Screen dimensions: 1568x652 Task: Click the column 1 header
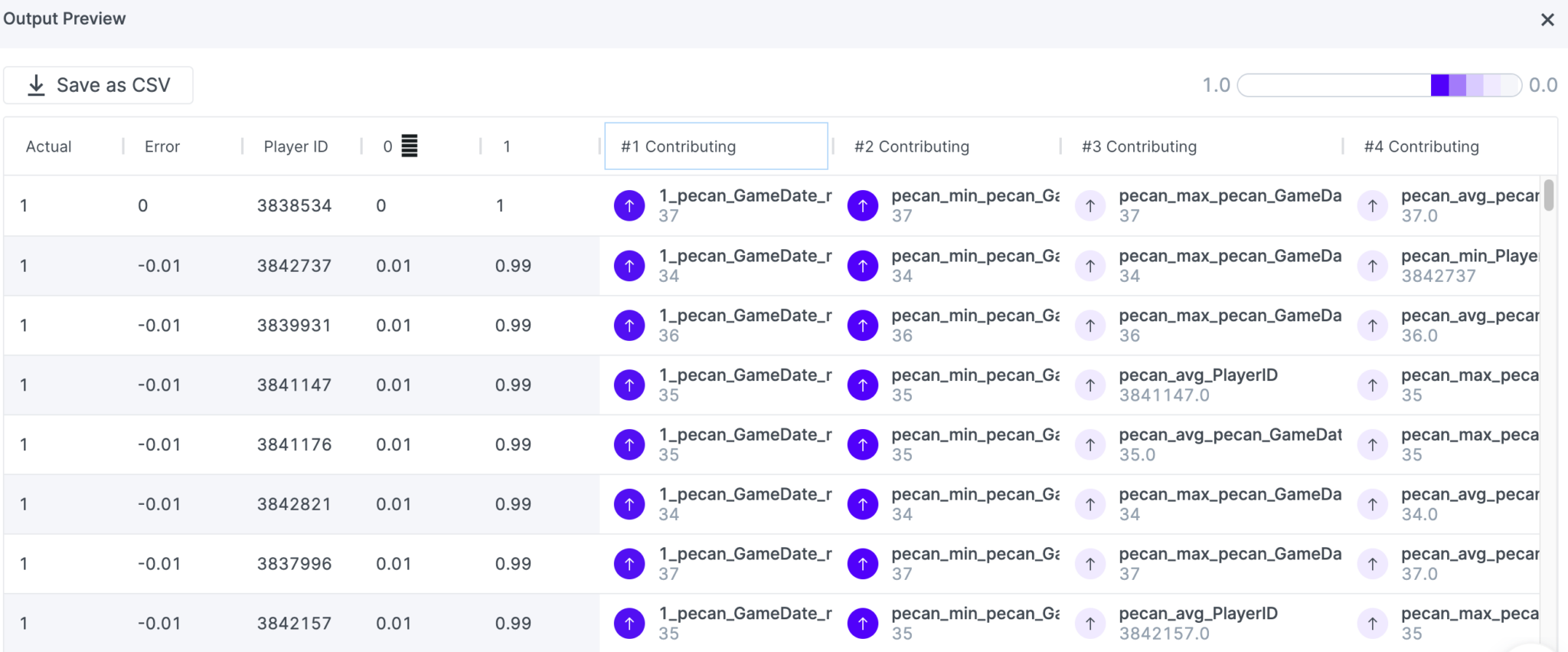click(x=507, y=146)
